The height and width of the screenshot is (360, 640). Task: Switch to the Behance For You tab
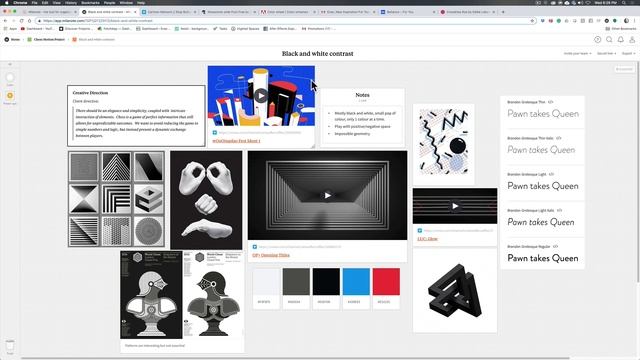[407, 12]
